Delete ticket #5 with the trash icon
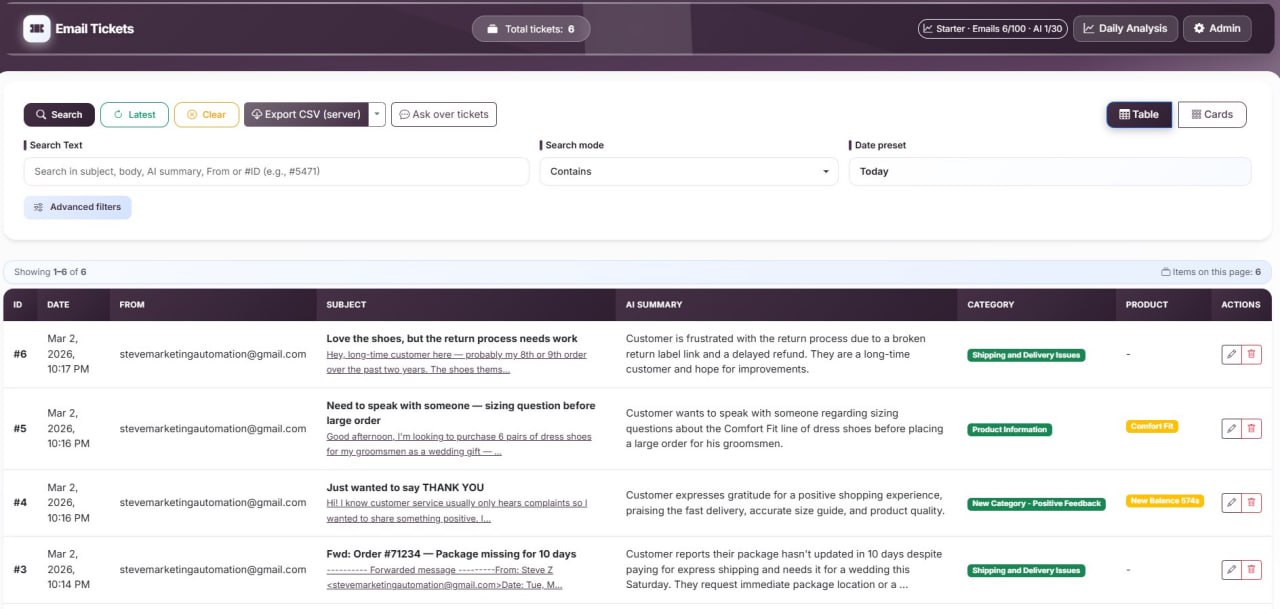Viewport: 1280px width, 609px height. [1251, 428]
